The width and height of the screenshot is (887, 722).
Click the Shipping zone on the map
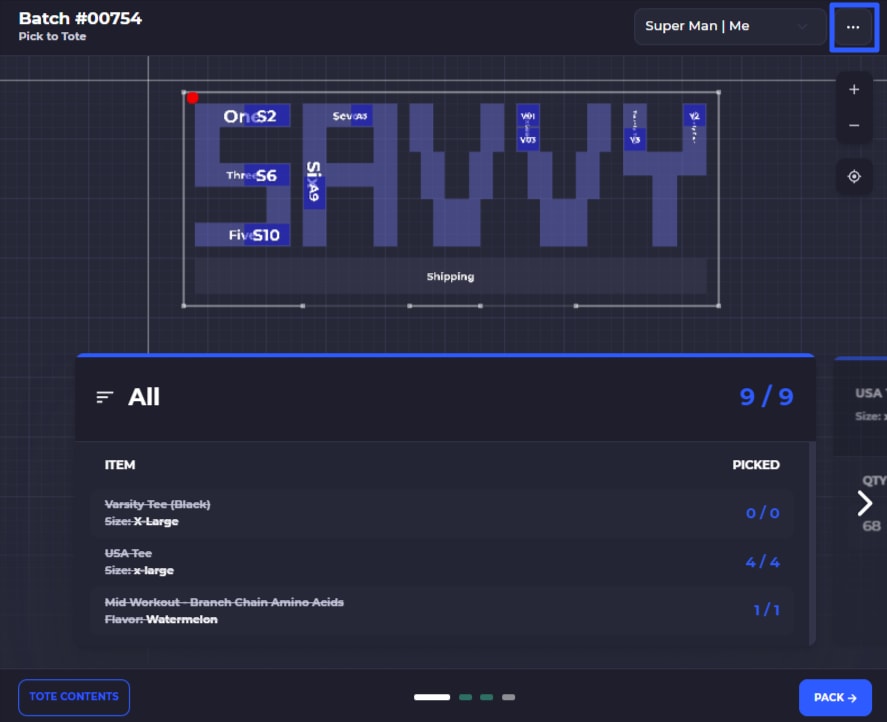coord(450,276)
